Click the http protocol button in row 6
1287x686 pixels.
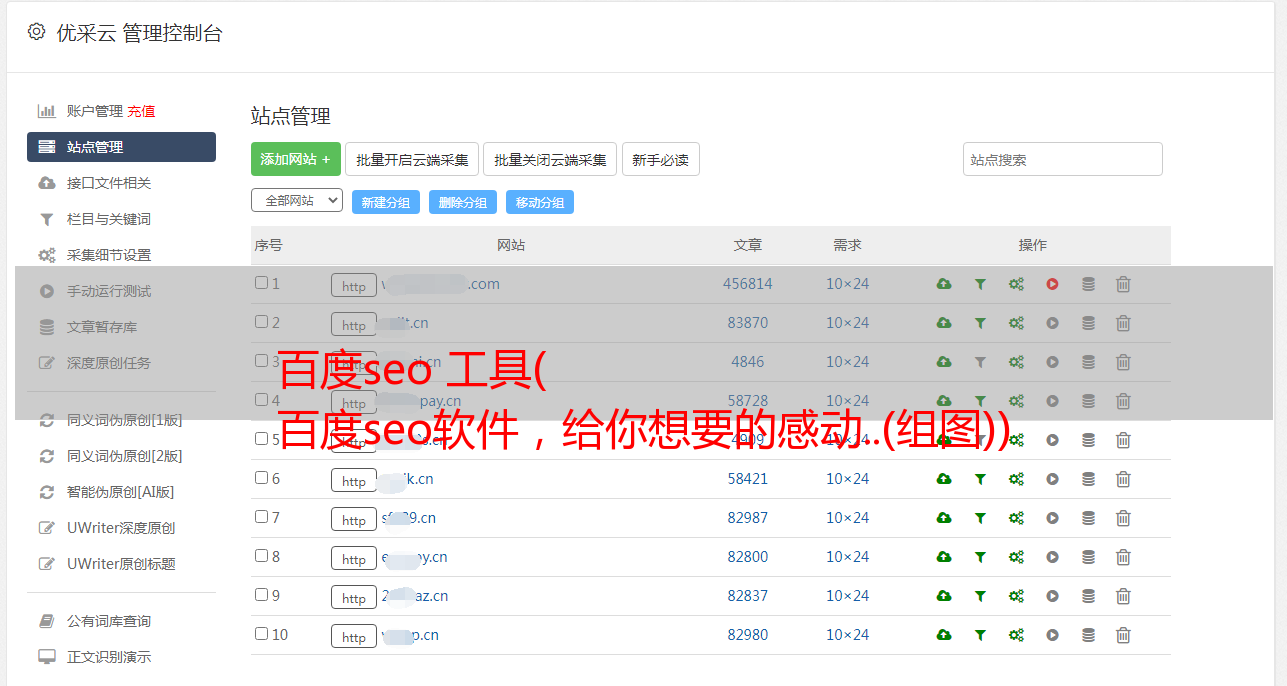pos(354,480)
